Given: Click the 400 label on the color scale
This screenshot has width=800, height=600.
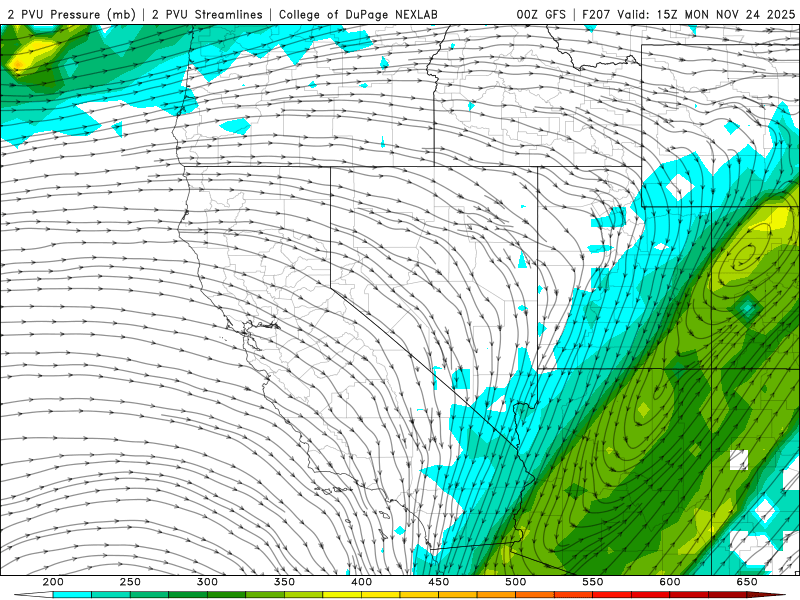Looking at the screenshot, I should click(361, 582).
